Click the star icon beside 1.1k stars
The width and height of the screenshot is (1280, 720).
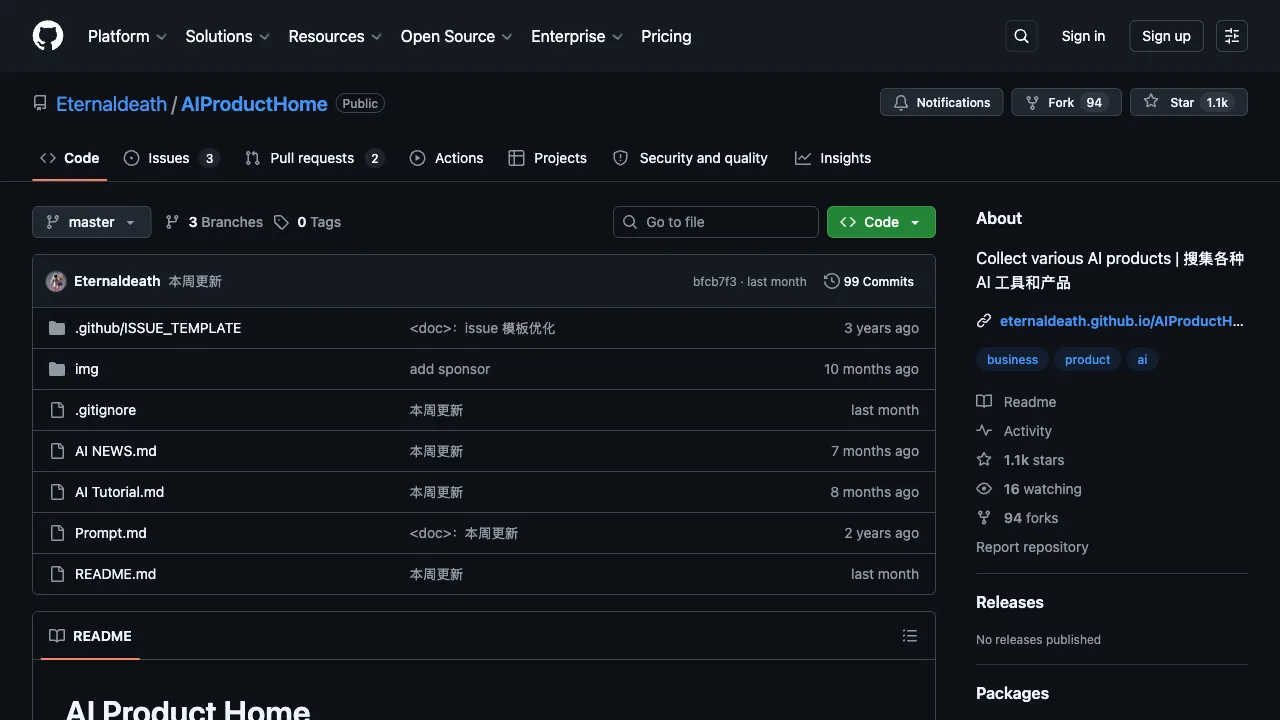pos(984,460)
